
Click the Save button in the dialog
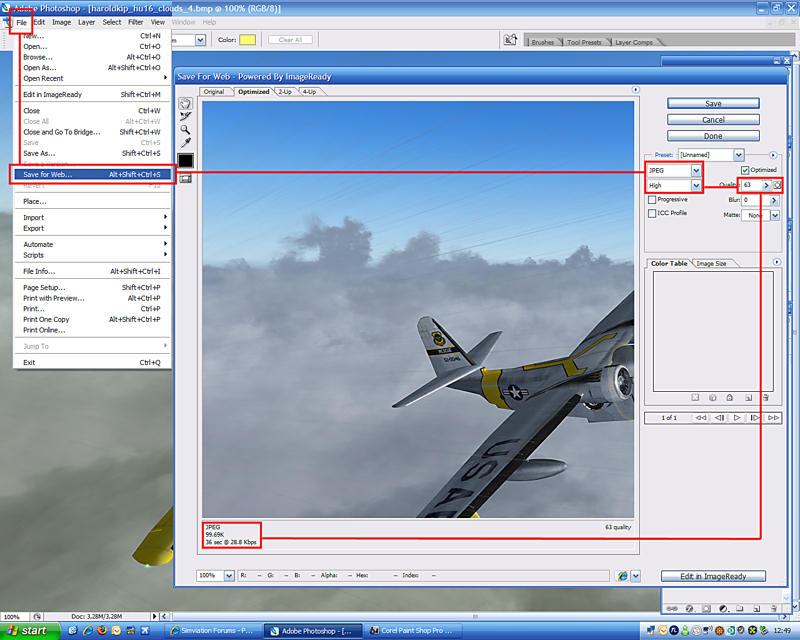coord(713,103)
